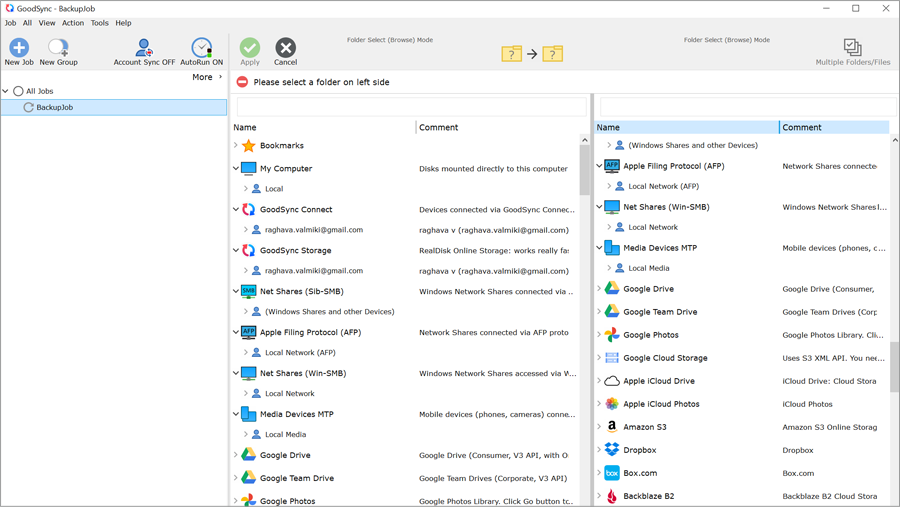Click the New Group icon
Image resolution: width=900 pixels, height=507 pixels.
point(58,48)
